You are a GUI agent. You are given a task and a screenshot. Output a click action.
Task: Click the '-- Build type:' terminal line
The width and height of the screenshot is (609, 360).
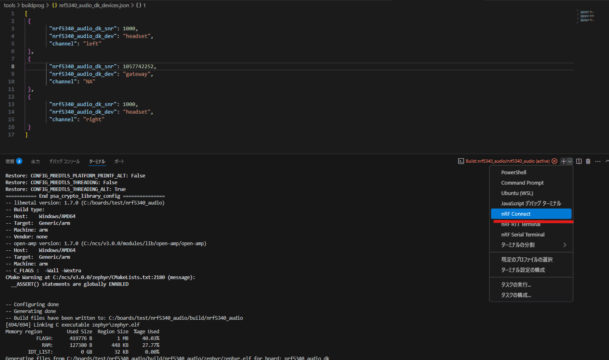point(25,210)
